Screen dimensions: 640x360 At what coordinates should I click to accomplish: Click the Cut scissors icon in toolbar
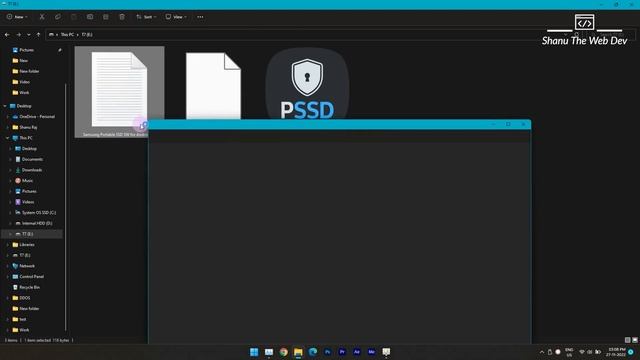click(42, 17)
